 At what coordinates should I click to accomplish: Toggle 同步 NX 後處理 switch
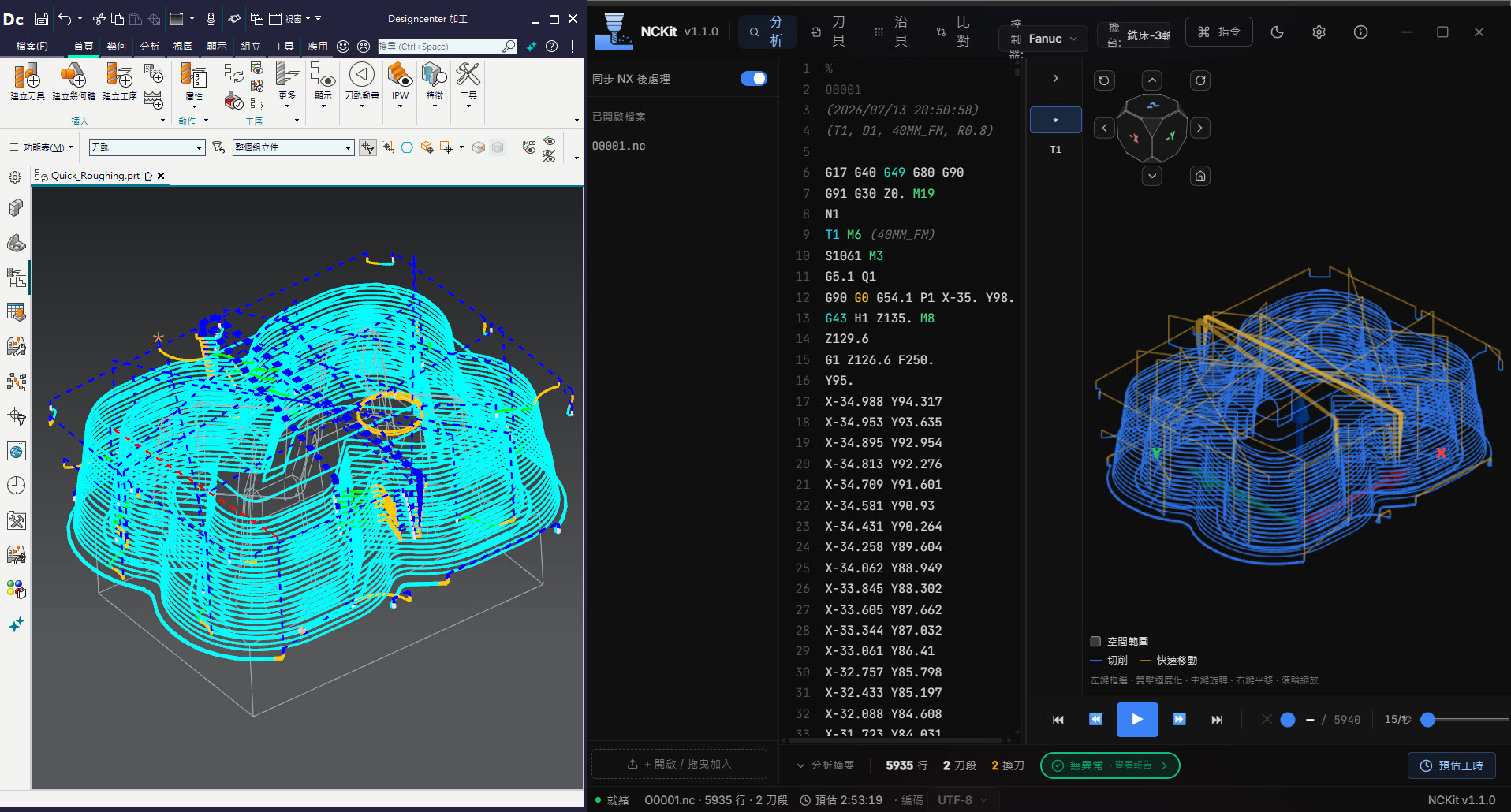(754, 79)
